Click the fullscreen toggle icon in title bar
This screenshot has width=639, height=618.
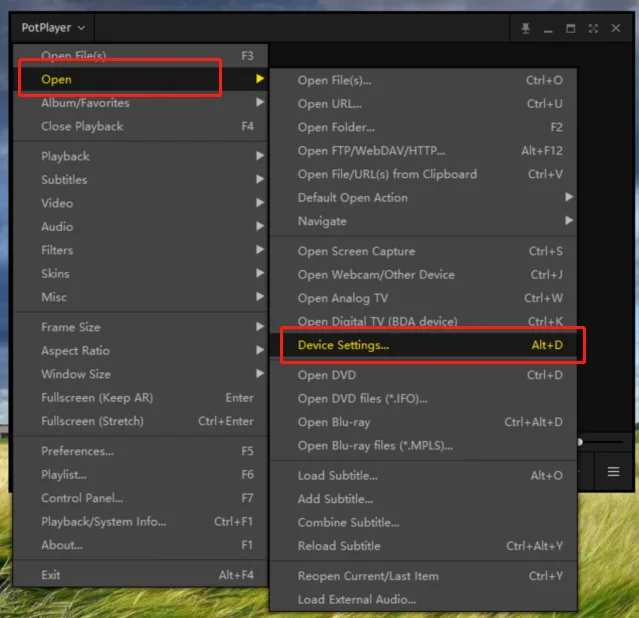(593, 28)
